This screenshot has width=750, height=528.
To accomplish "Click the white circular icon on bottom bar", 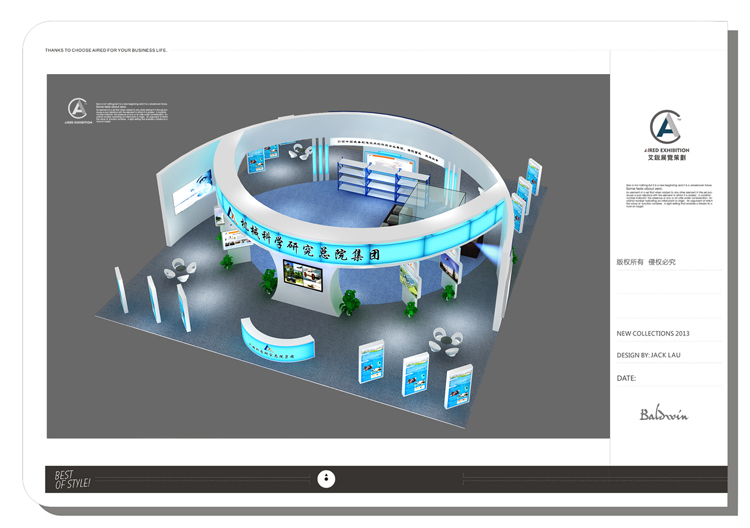I will pyautogui.click(x=326, y=479).
